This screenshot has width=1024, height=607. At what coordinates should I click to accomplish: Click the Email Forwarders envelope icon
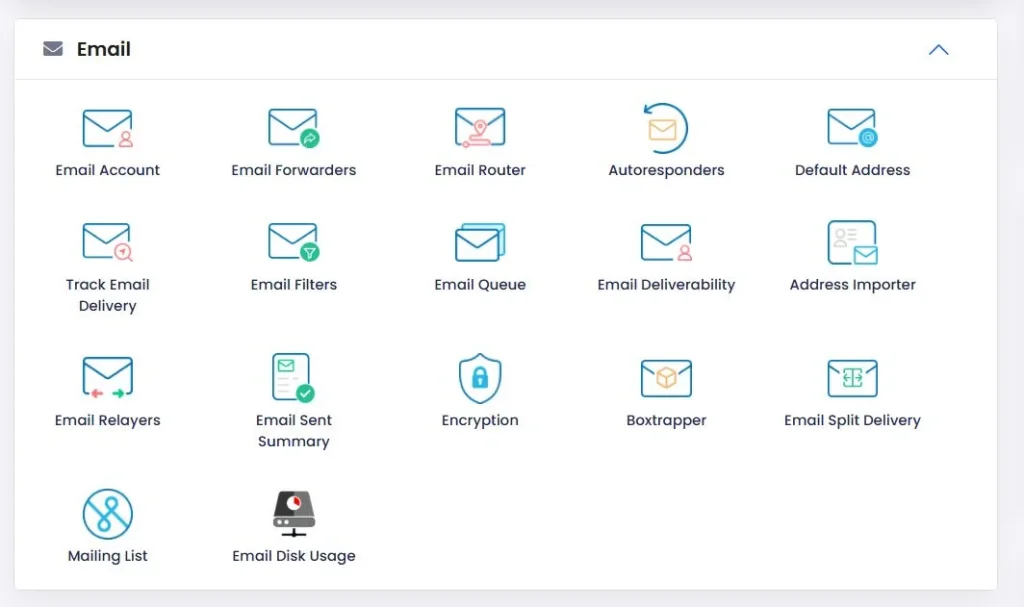click(293, 129)
